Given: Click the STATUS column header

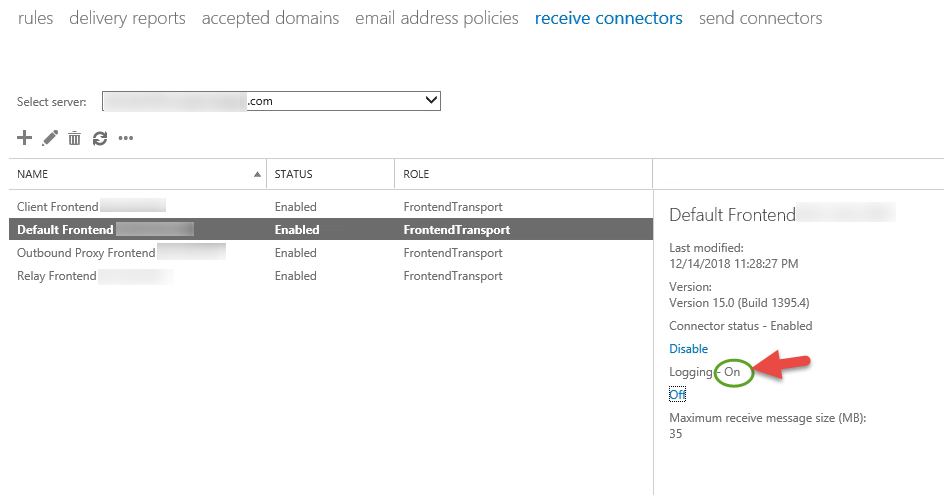Looking at the screenshot, I should pos(294,174).
